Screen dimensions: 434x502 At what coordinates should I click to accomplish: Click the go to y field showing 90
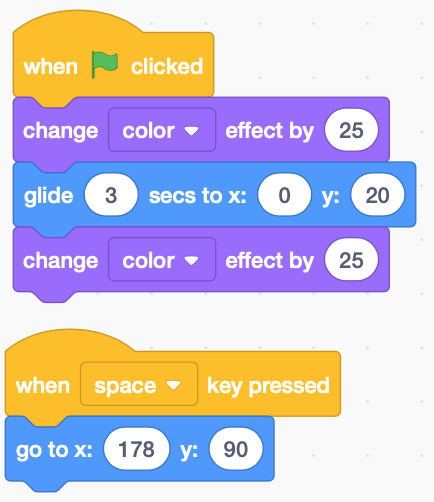(x=236, y=449)
